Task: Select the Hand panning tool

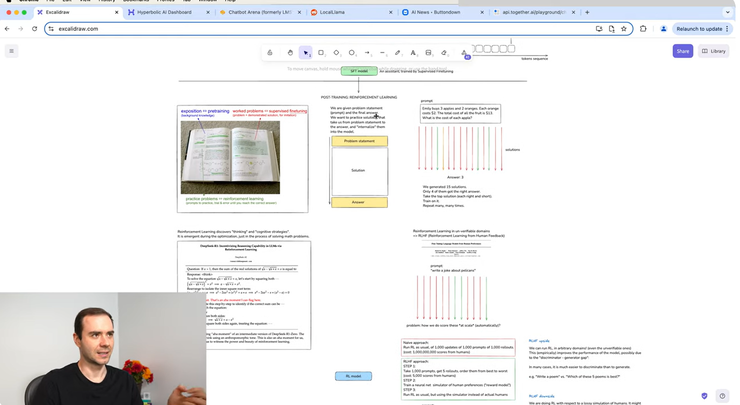Action: pyautogui.click(x=290, y=53)
